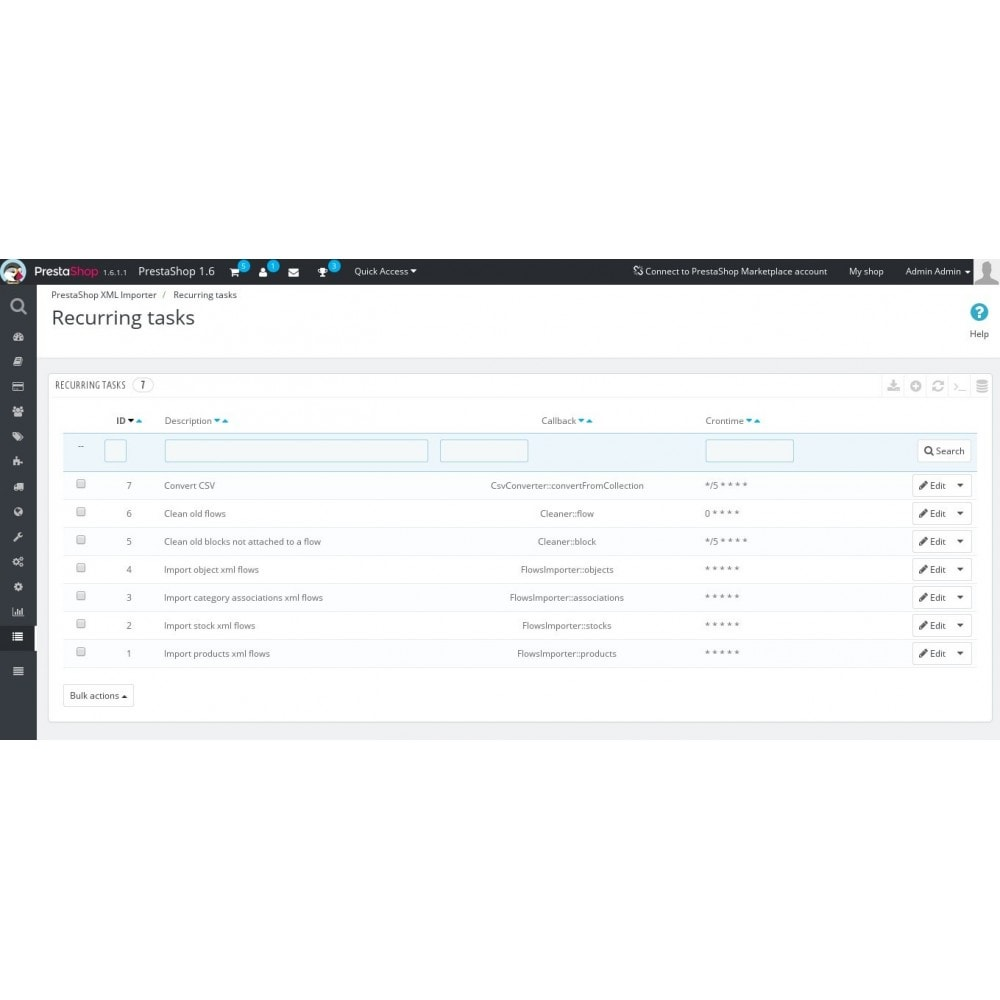This screenshot has width=1000, height=1000.
Task: Edit the Convert CSV task
Action: point(932,486)
